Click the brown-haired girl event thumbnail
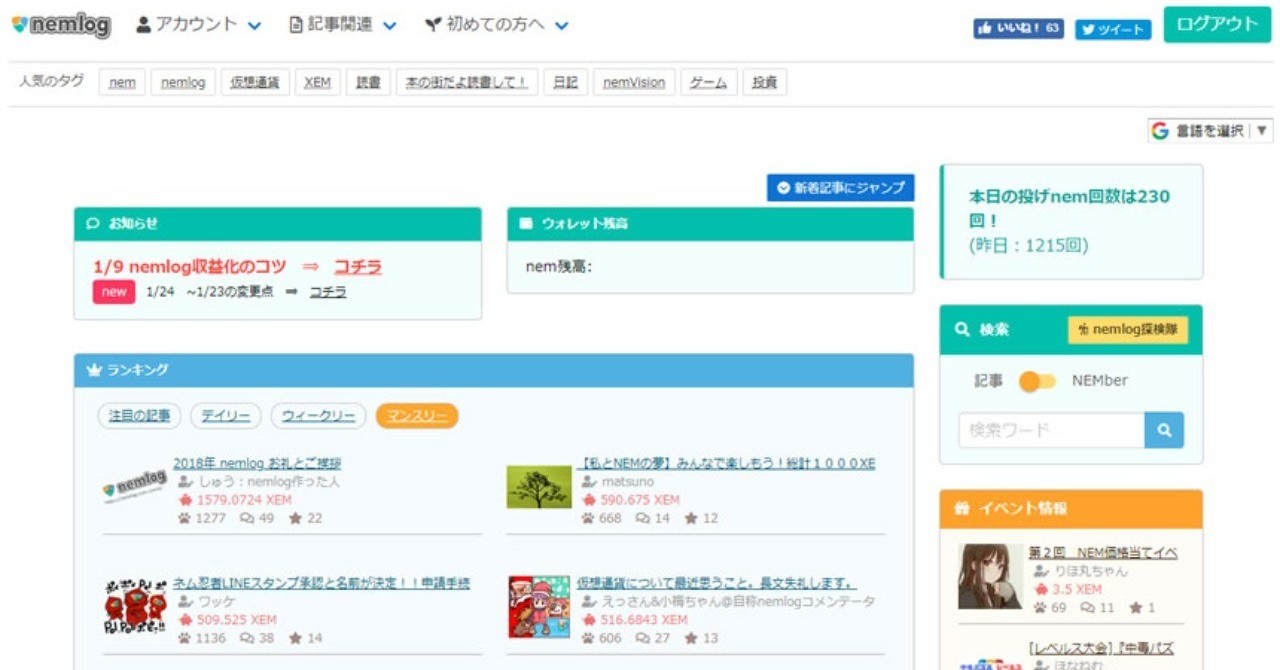 pyautogui.click(x=990, y=577)
